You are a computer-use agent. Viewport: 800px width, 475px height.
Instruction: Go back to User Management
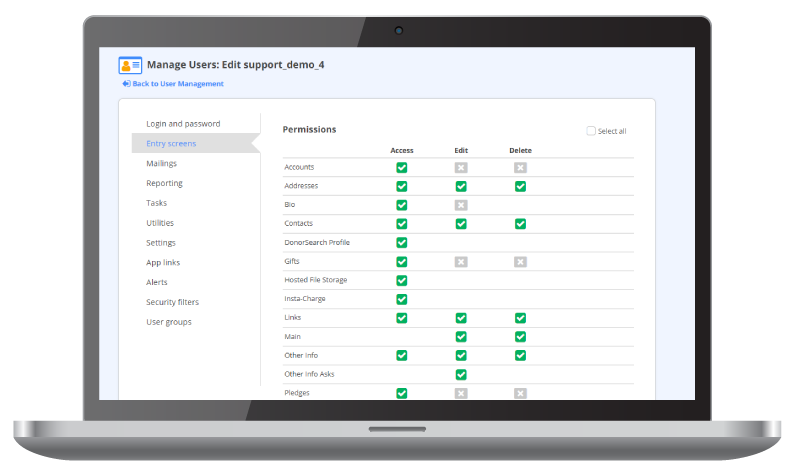[x=173, y=84]
